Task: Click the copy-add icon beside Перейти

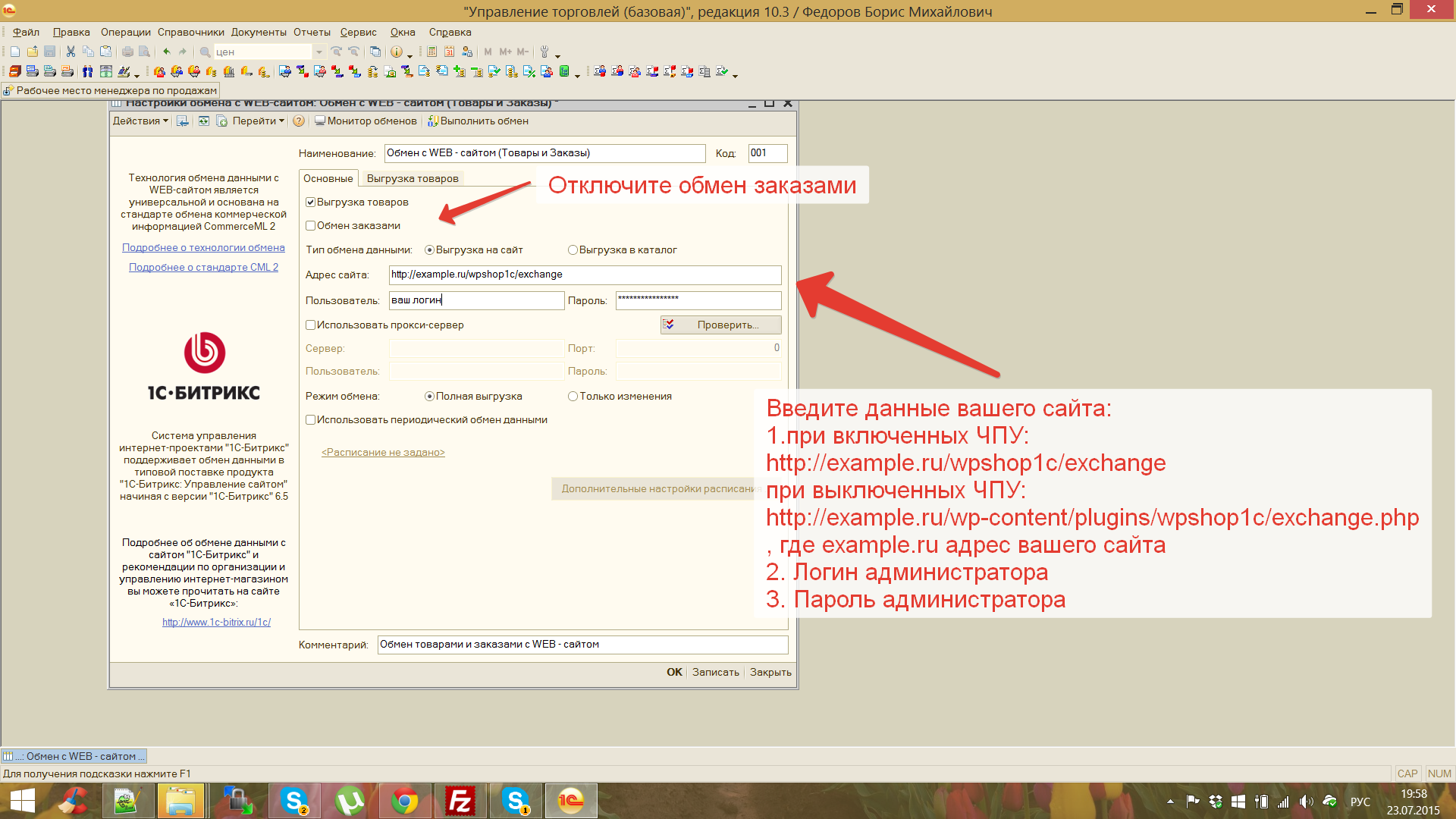Action: [221, 121]
